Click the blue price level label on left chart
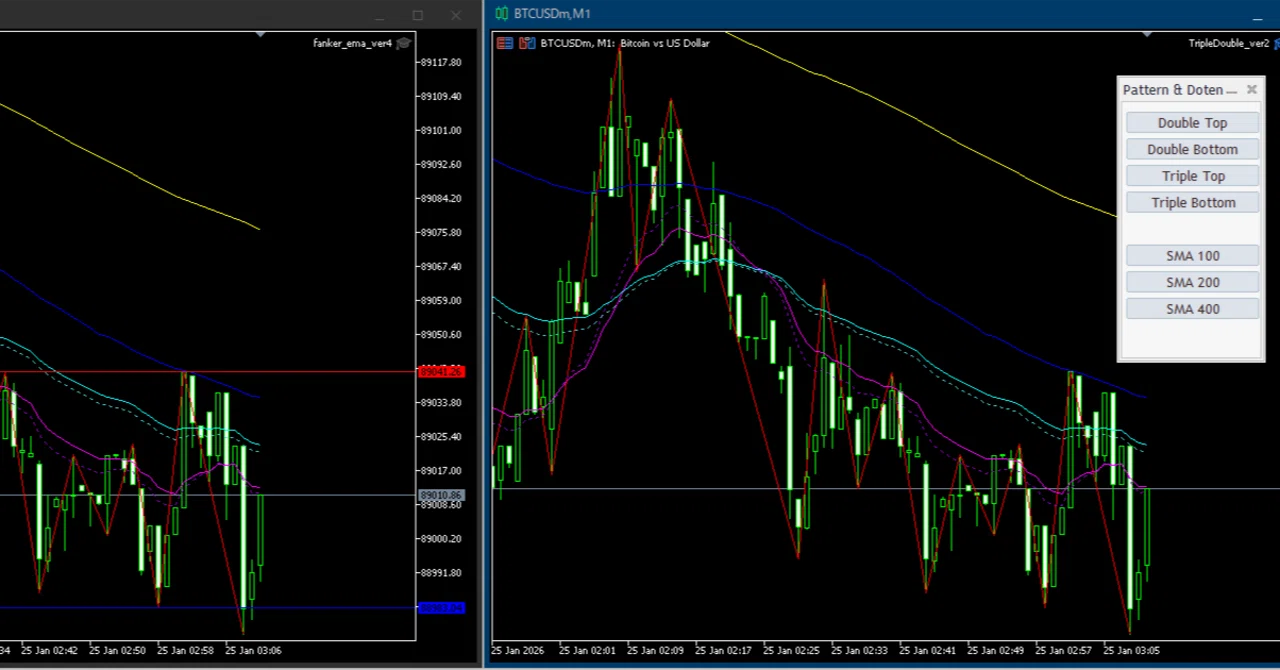 pyautogui.click(x=441, y=608)
